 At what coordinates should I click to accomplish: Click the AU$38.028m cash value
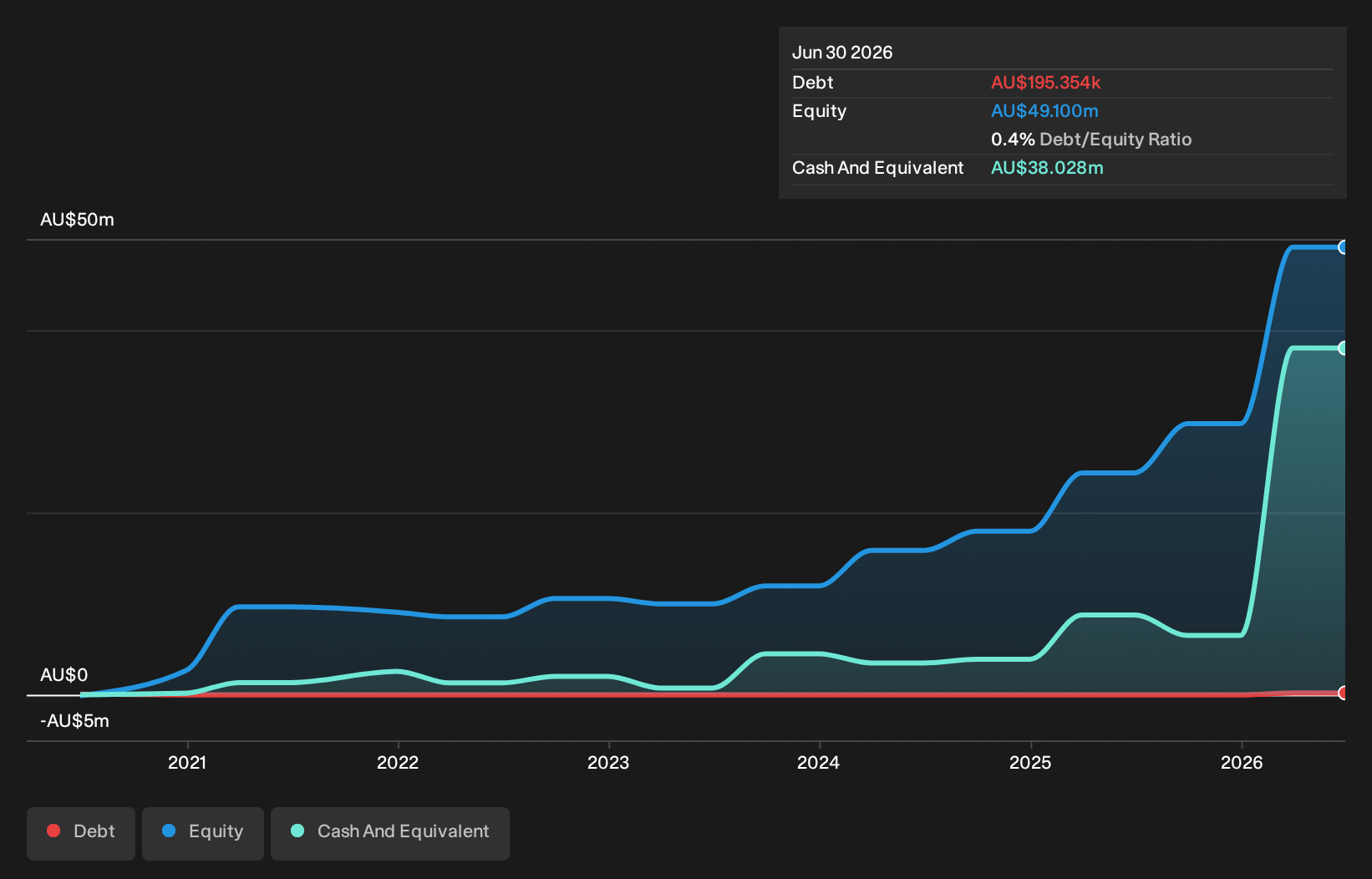[1047, 168]
